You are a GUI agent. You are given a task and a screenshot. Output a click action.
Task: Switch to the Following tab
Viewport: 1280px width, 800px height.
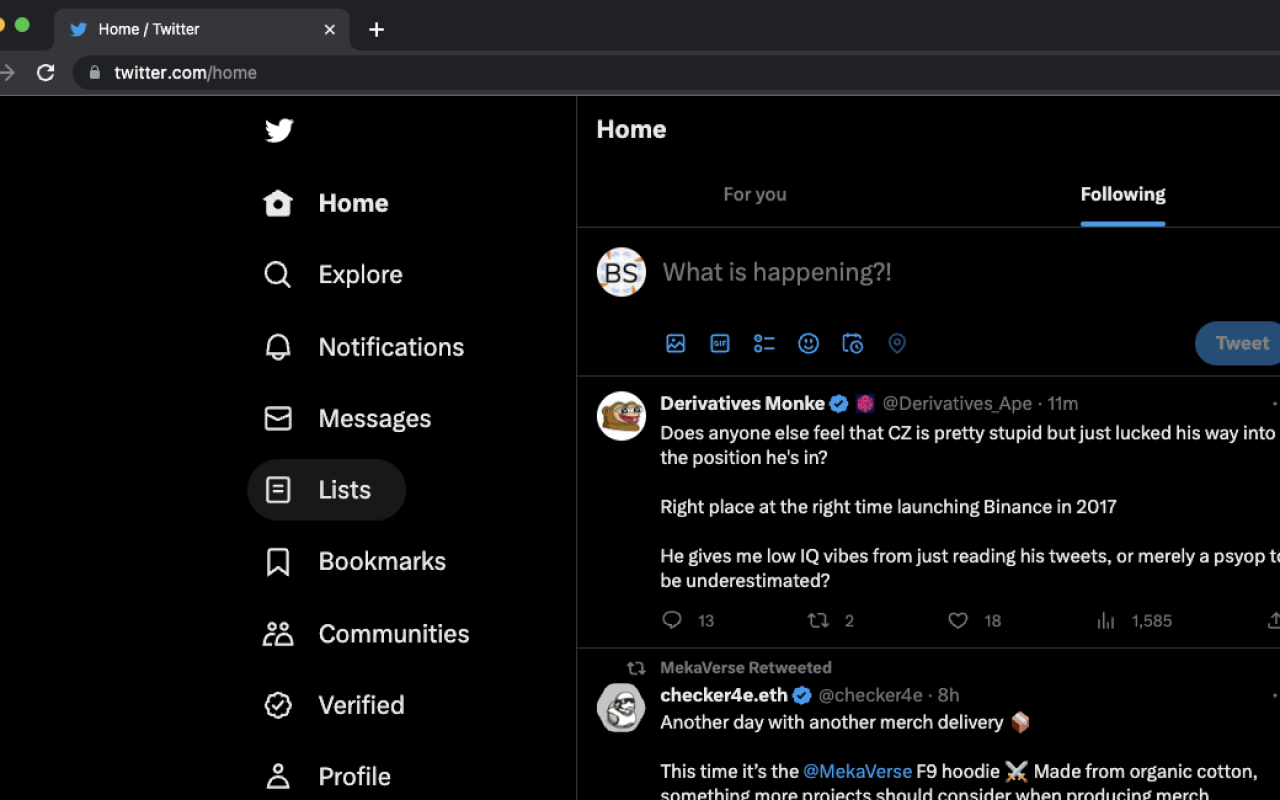(x=1123, y=194)
